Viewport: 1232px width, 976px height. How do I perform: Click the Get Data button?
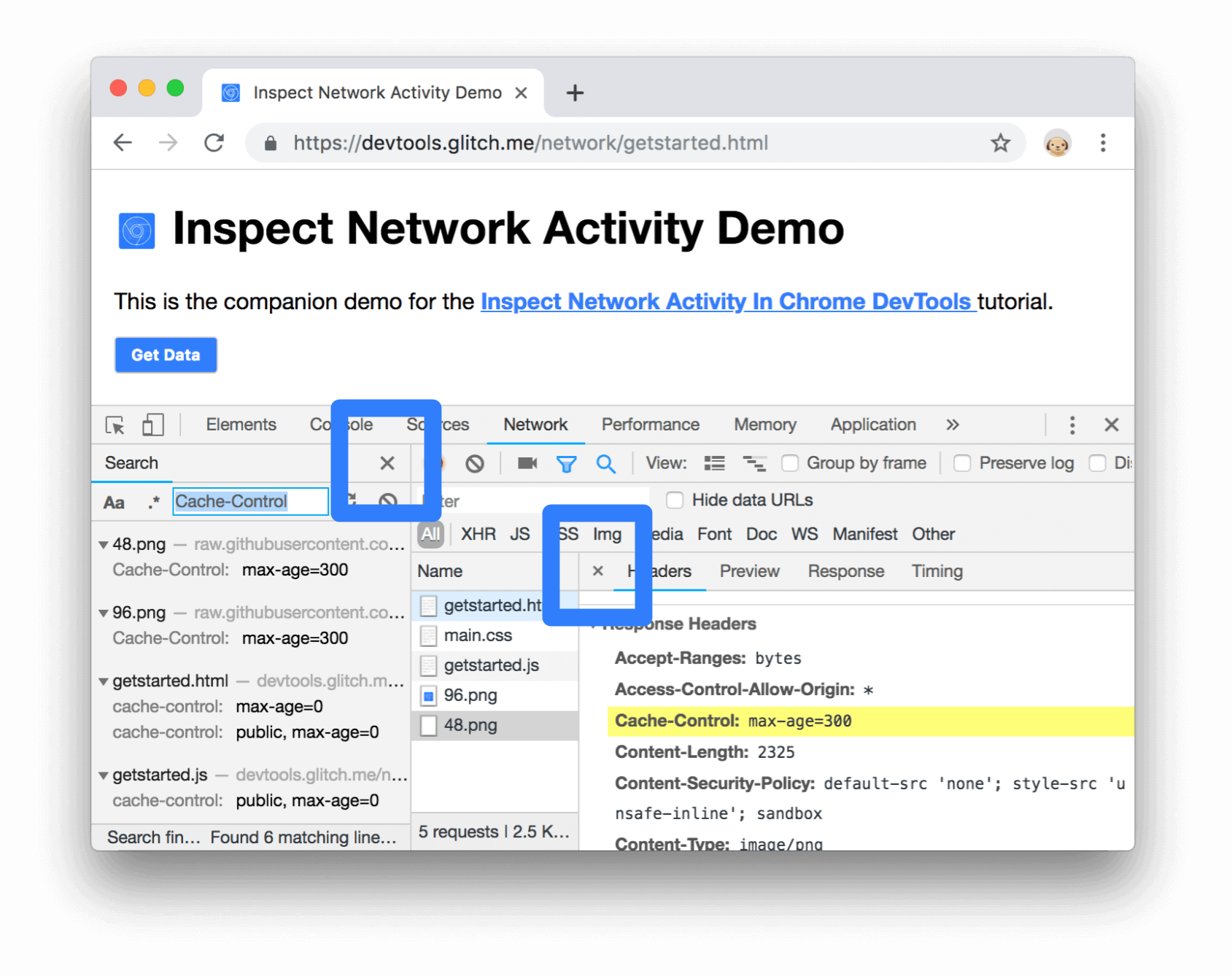coord(166,355)
